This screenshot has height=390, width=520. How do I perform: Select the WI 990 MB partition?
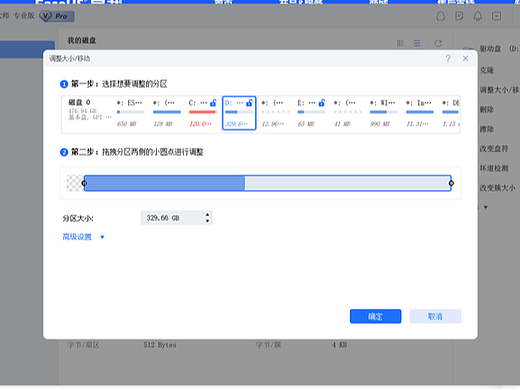pyautogui.click(x=383, y=113)
